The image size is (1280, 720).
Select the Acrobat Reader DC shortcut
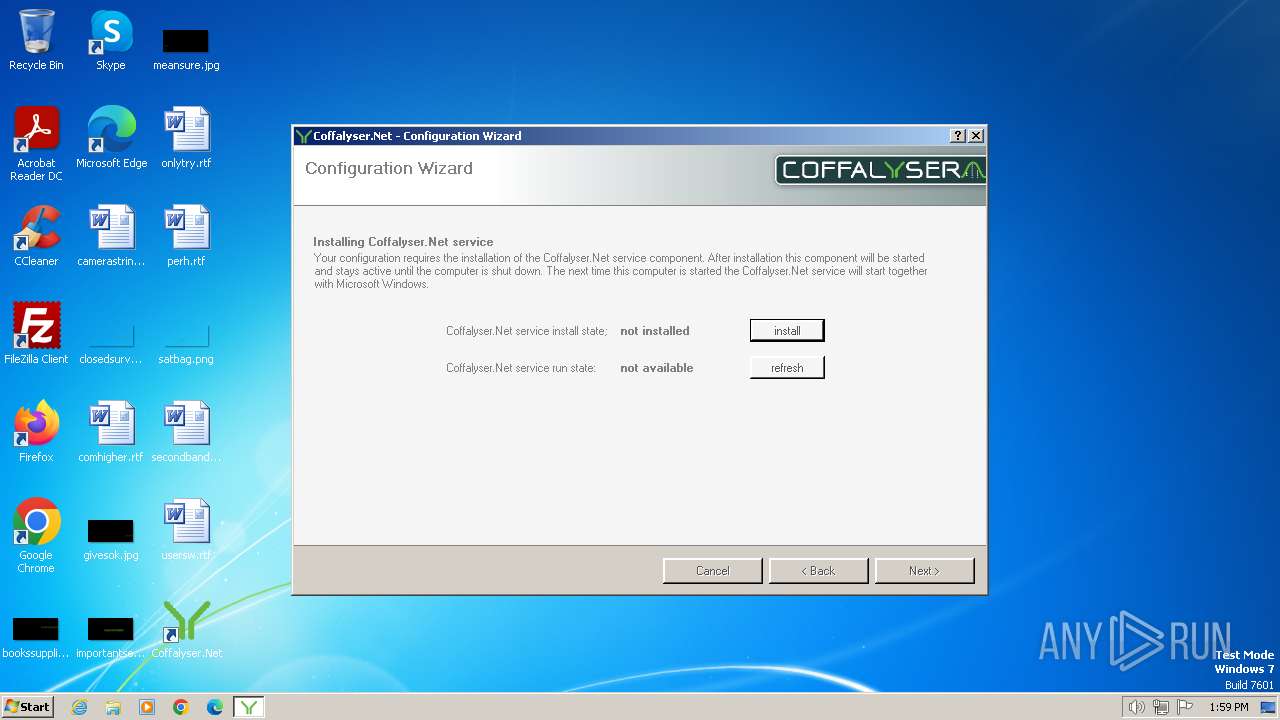pos(36,144)
